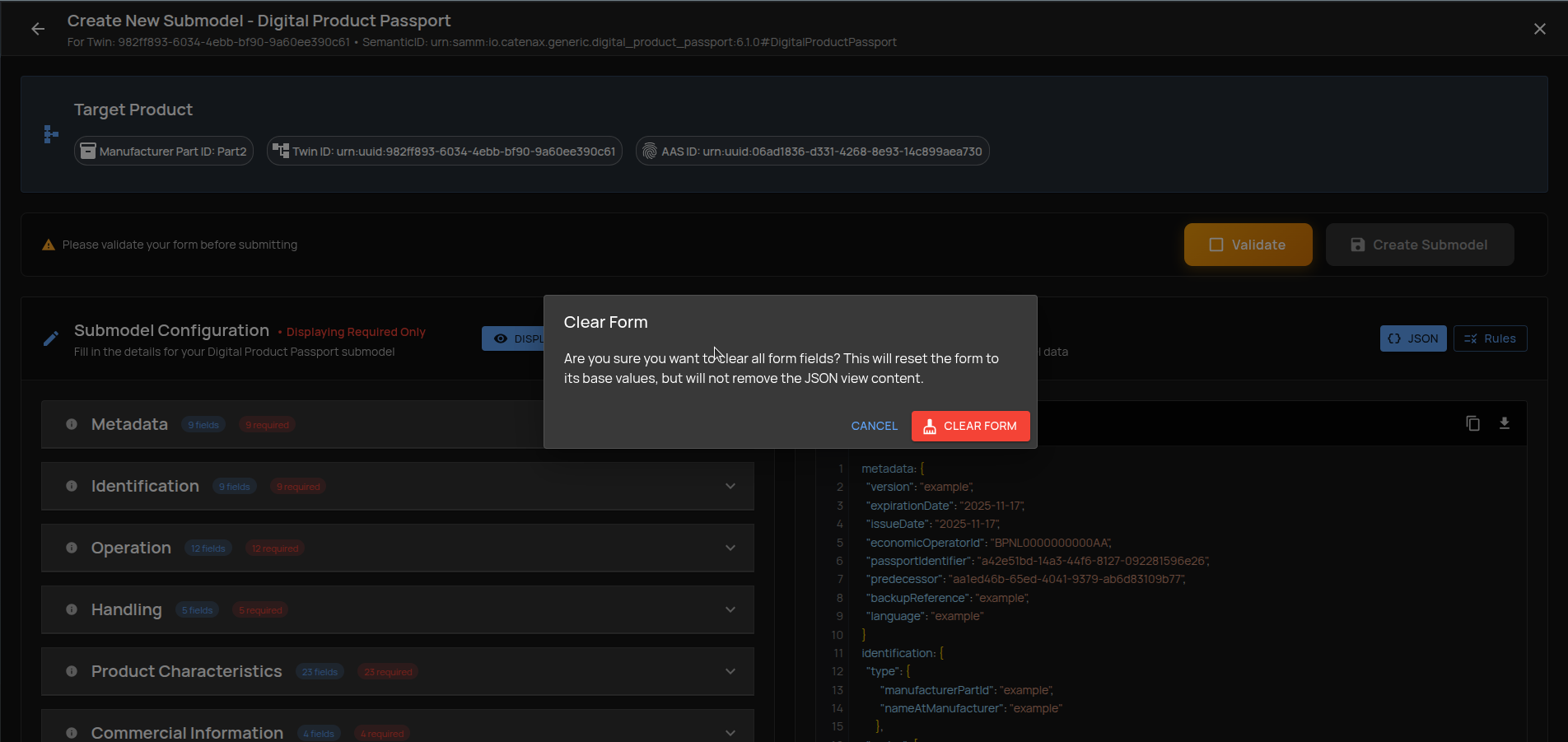Switch to the Rules view
This screenshot has width=1568, height=742.
(x=1490, y=338)
